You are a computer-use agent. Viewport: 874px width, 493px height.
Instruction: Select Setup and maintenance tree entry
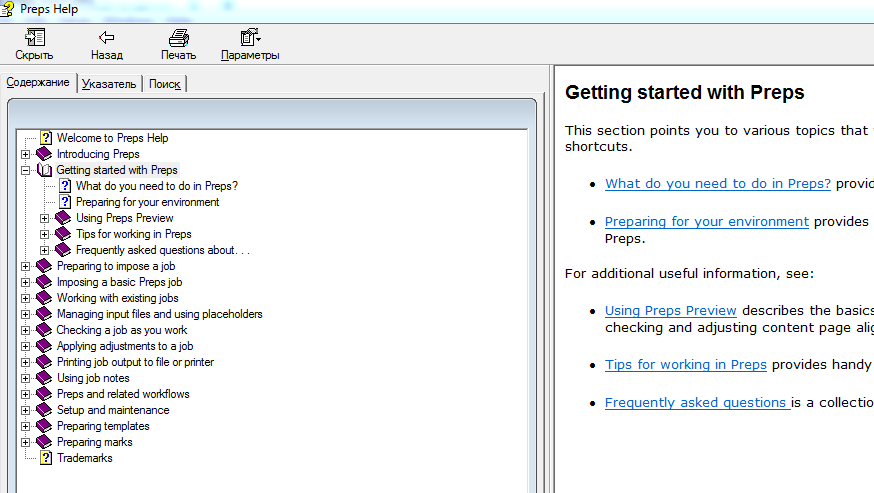click(113, 410)
